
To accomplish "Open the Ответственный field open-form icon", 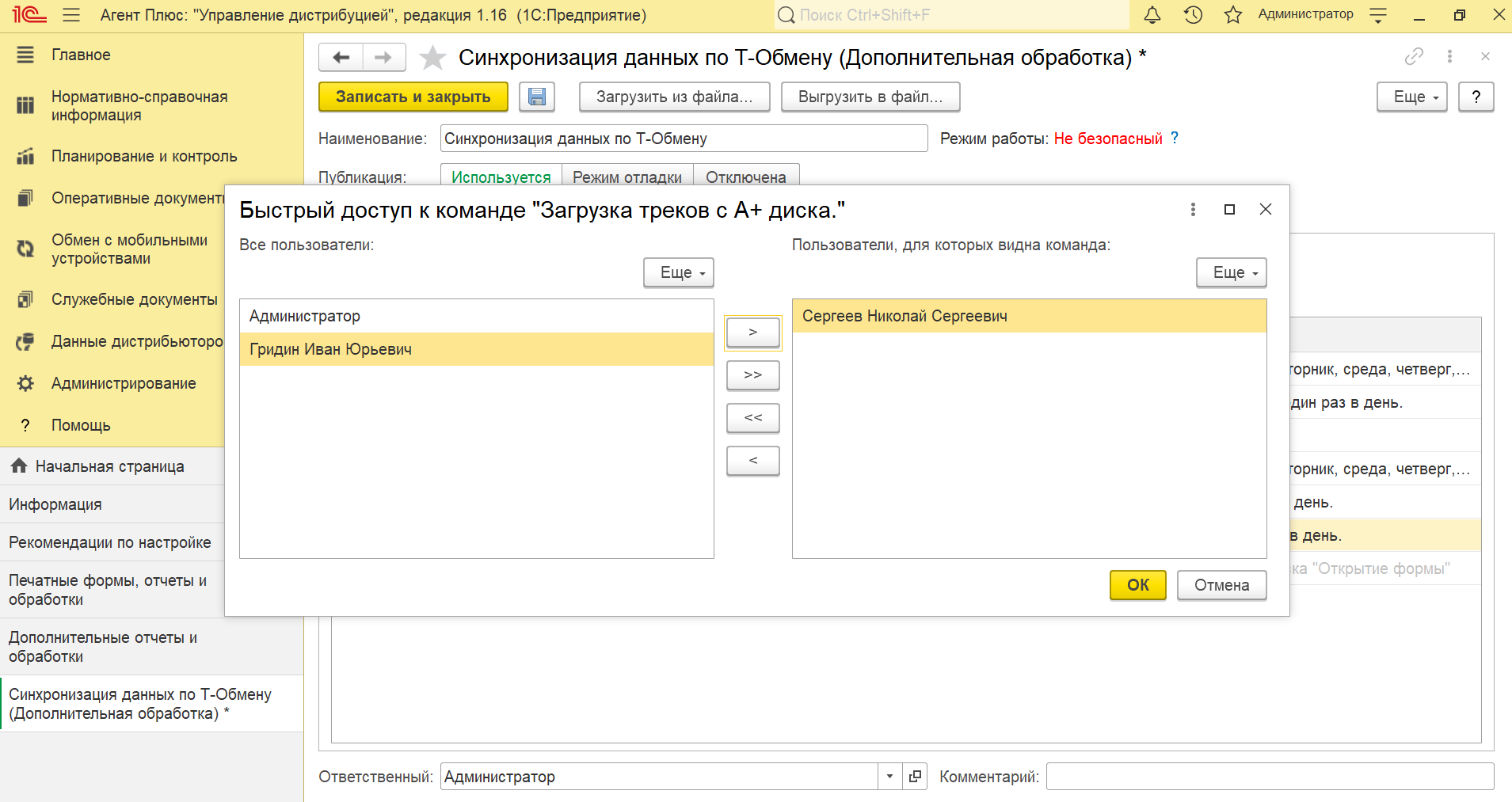I will [915, 777].
